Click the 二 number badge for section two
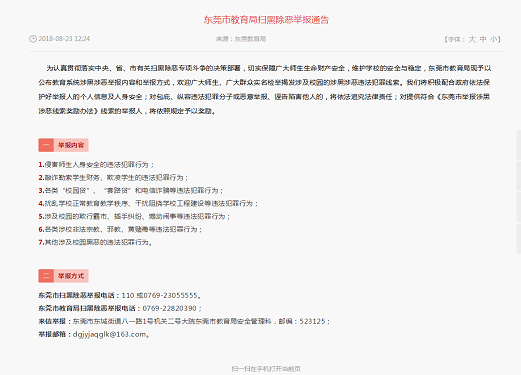 click(46, 276)
